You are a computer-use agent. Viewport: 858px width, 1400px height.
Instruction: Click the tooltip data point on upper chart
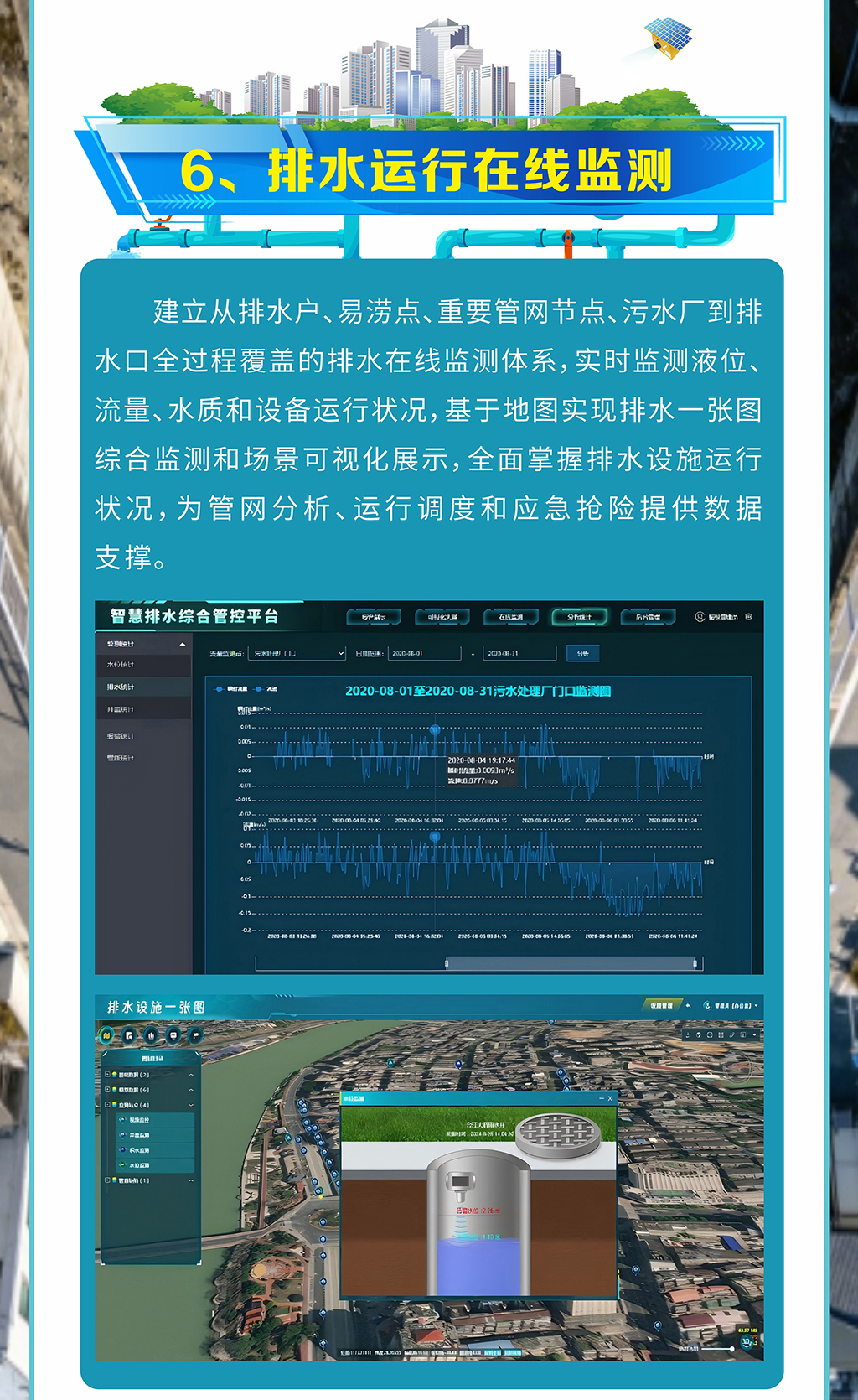(x=435, y=730)
